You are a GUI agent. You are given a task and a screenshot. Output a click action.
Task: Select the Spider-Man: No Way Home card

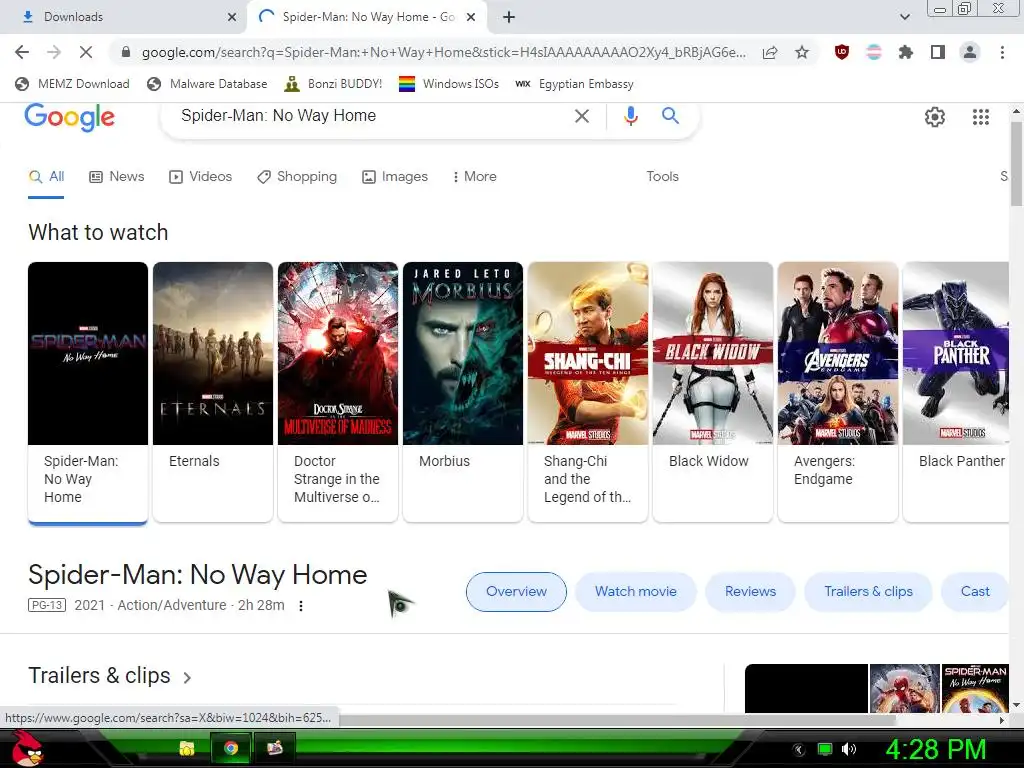coord(88,392)
